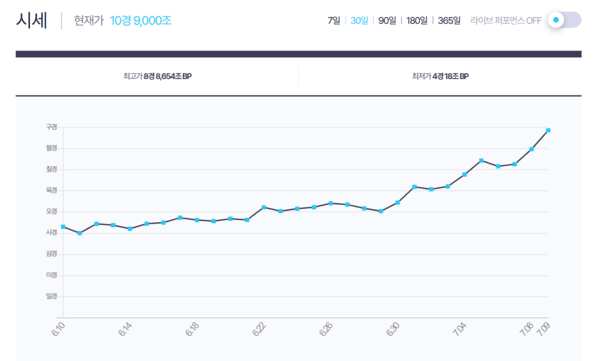Screen dimensions: 600x361
Task: Click the 7.09 x-axis date label
Action: coord(543,329)
